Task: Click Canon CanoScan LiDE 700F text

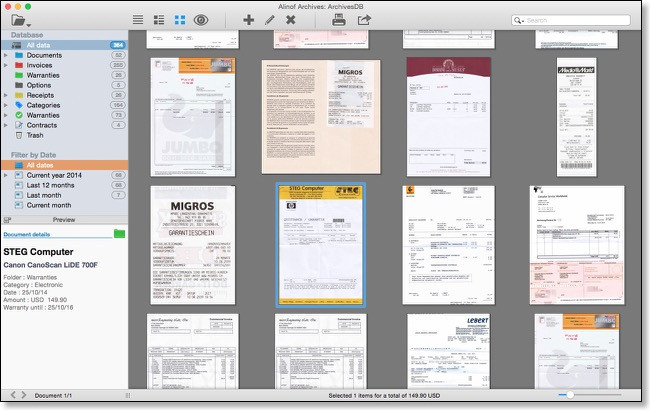Action: point(50,265)
